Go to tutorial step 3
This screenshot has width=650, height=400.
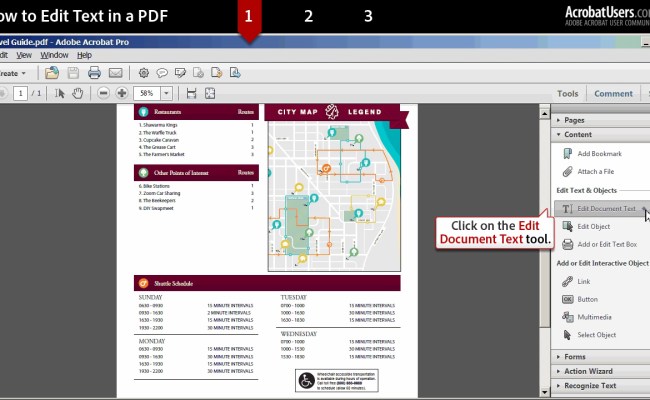368,16
